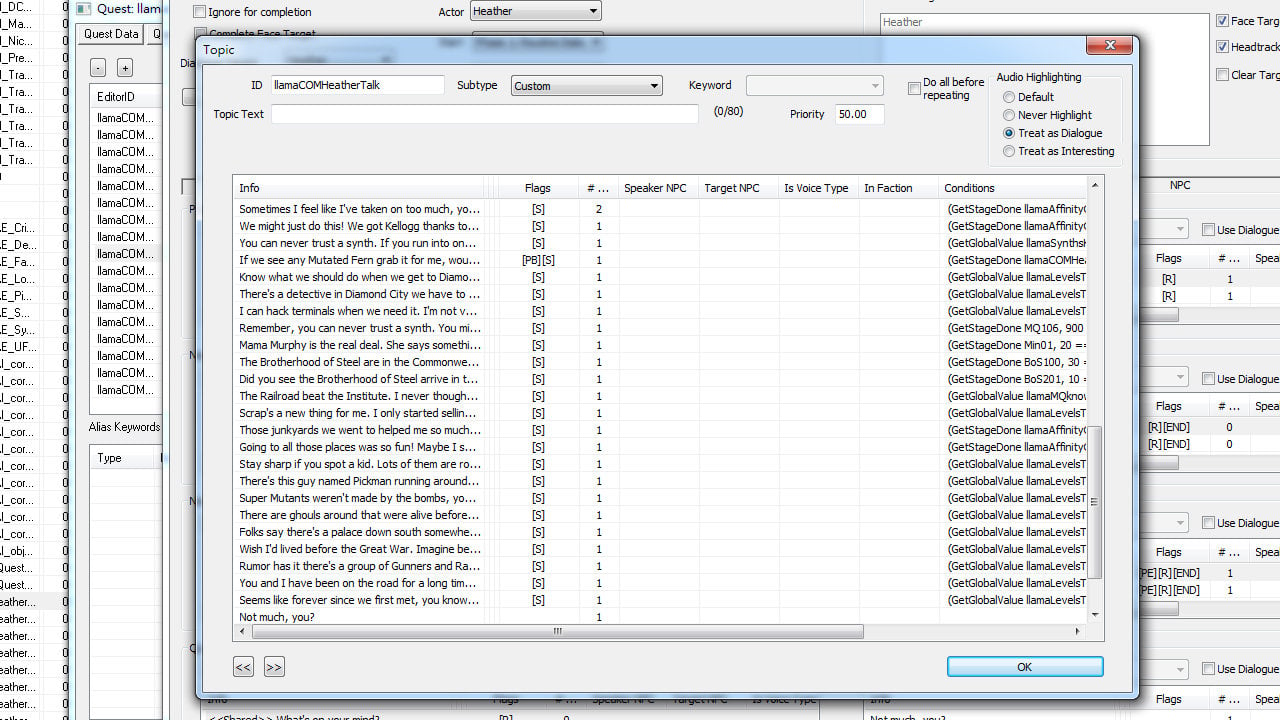Select row 'Sometimes I feel like I've taken on too much'
Screen dimensions: 1280x720
(x=660, y=209)
